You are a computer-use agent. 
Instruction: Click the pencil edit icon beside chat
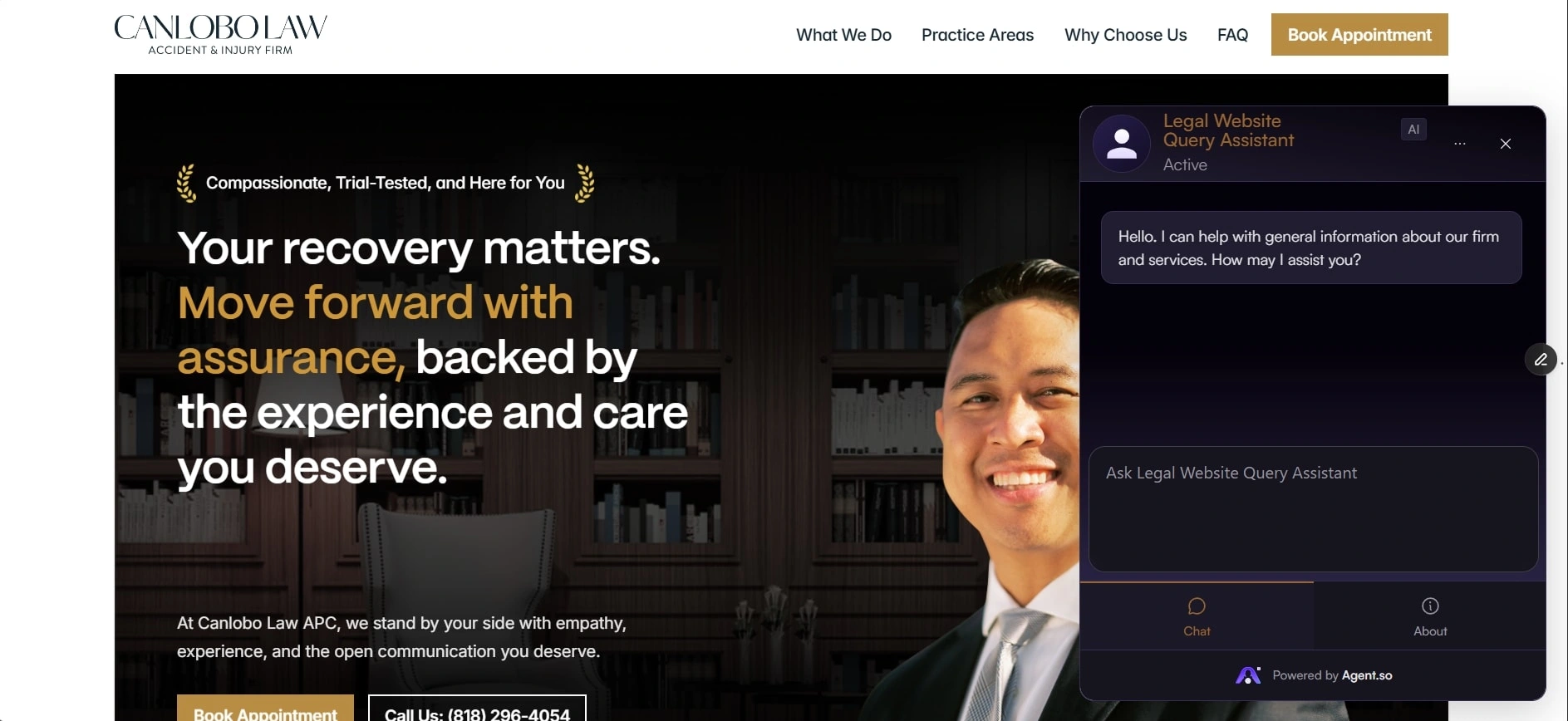(x=1541, y=360)
